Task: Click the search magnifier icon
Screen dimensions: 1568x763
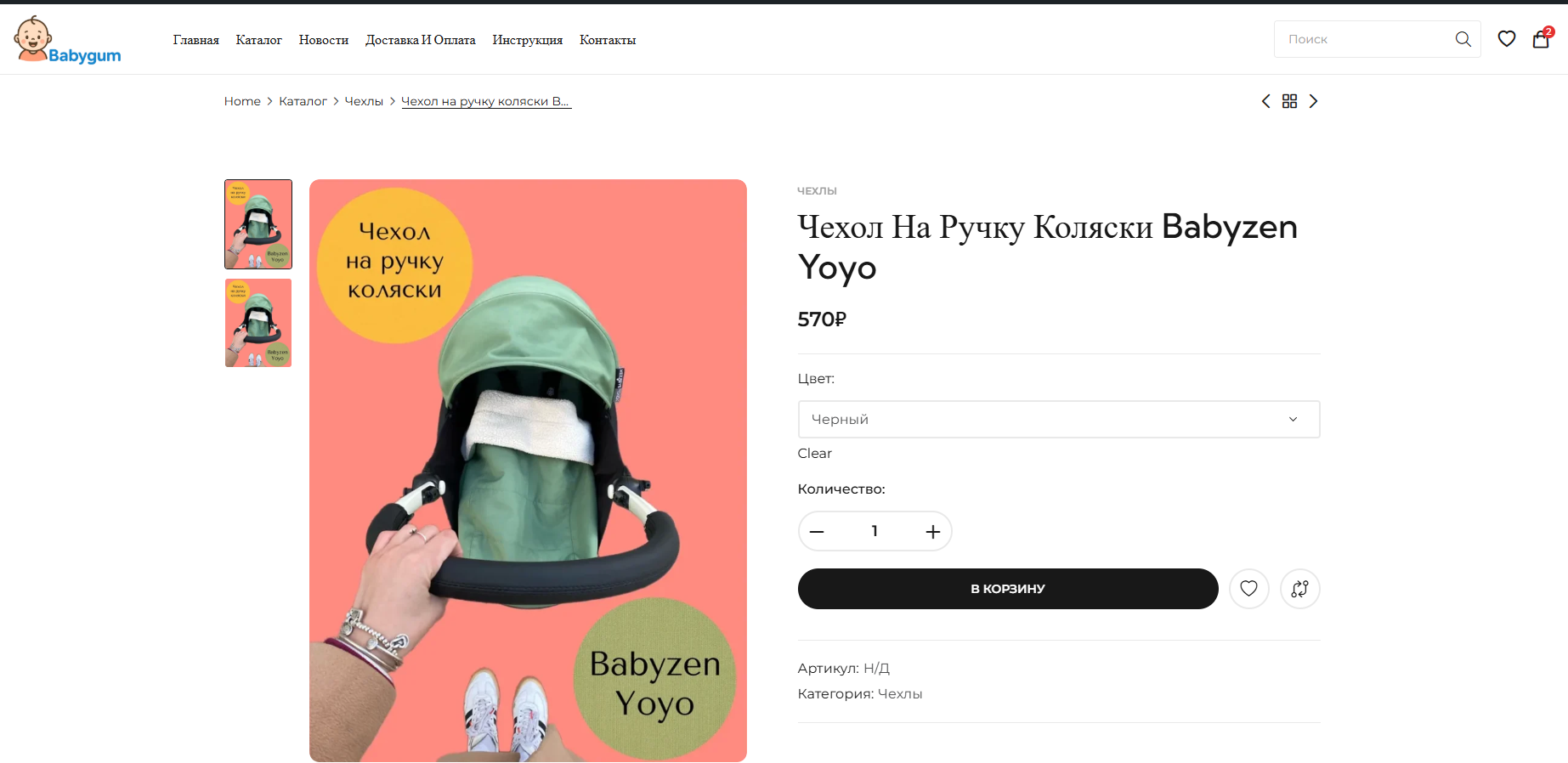Action: (1463, 39)
